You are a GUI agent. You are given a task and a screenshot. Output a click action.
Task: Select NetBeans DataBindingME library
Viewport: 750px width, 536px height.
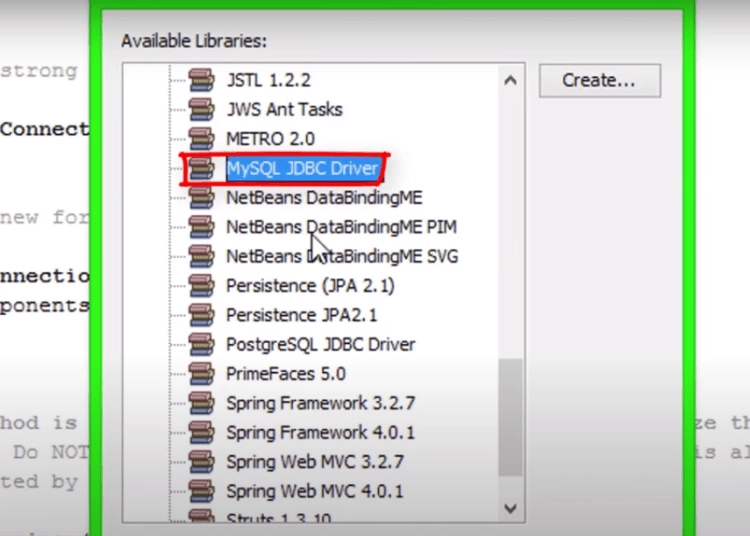324,197
